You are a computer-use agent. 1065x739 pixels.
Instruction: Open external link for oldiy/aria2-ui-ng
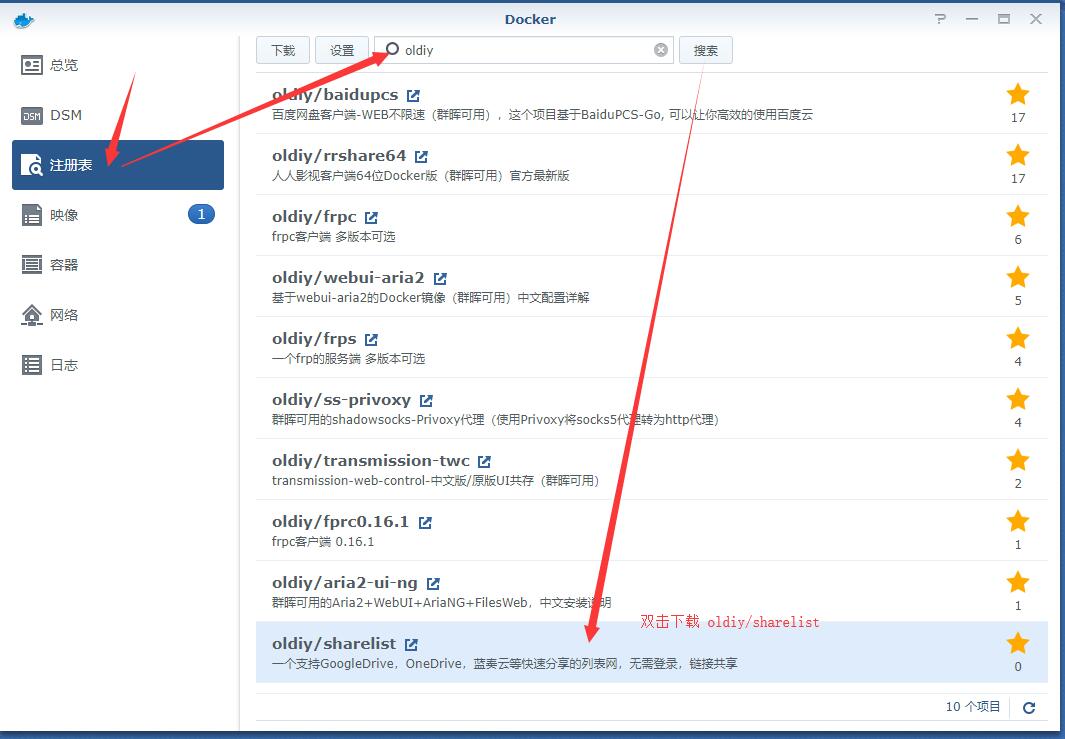(x=433, y=583)
